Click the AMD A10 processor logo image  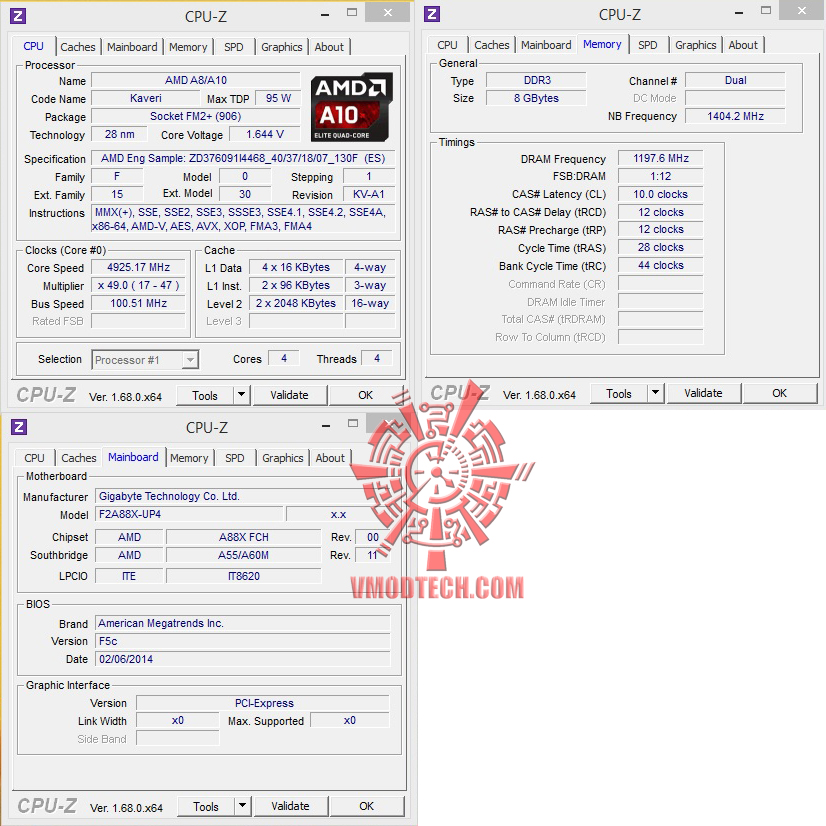(x=351, y=107)
